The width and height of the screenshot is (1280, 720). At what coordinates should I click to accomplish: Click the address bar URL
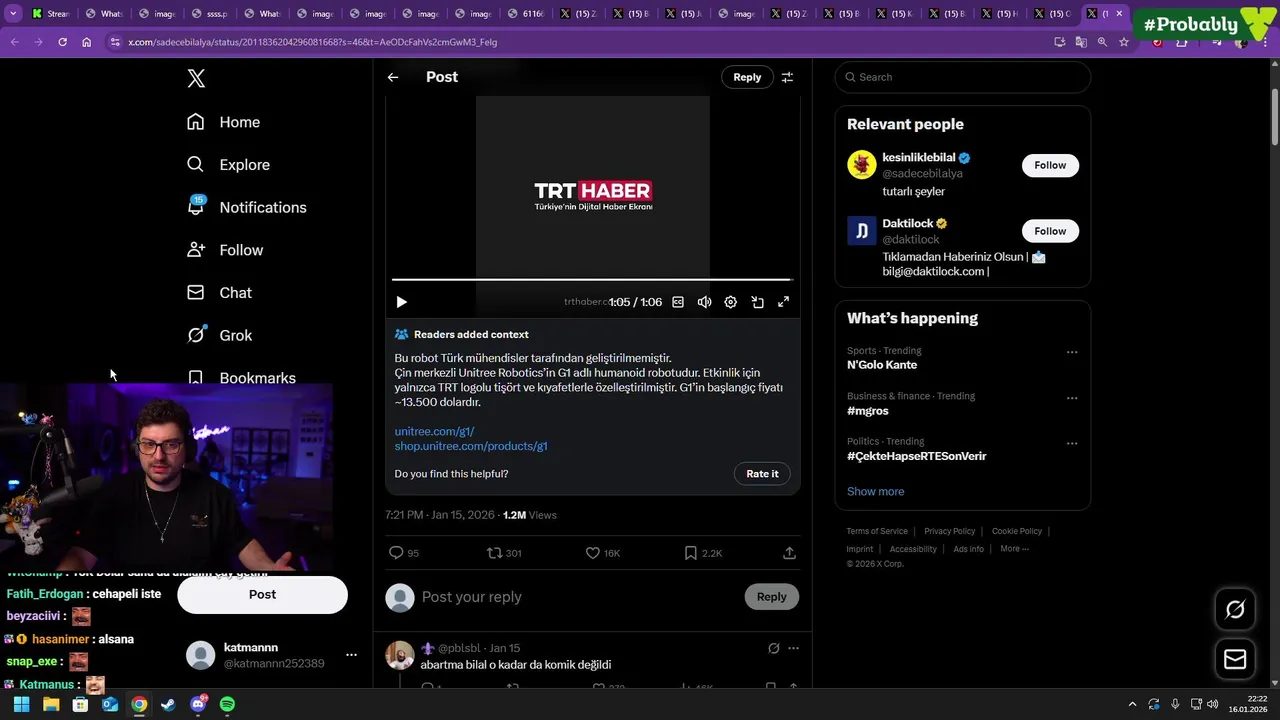(x=312, y=42)
